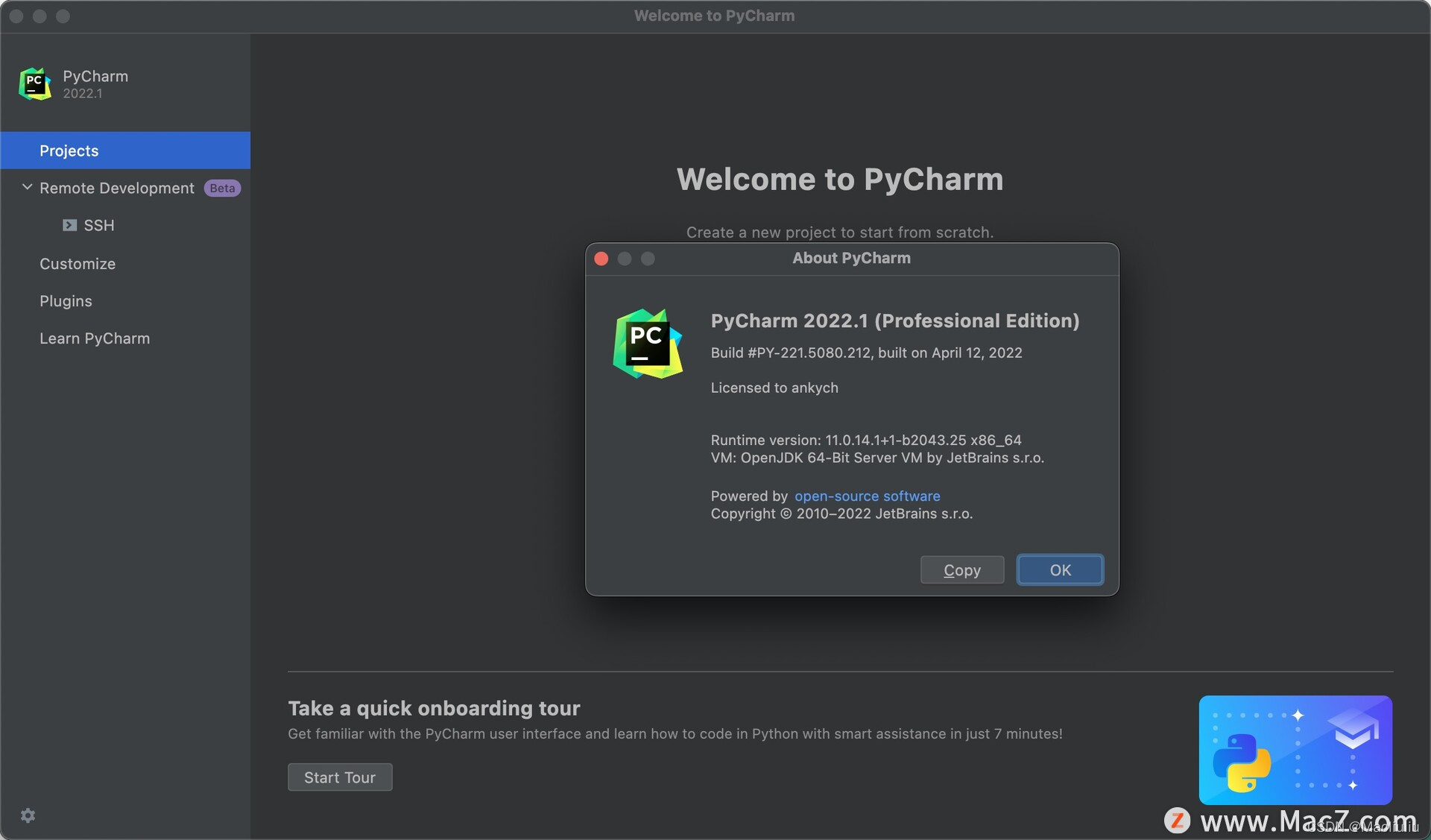Screen dimensions: 1431x840
Task: Open the Customize tab
Action: tap(78, 264)
